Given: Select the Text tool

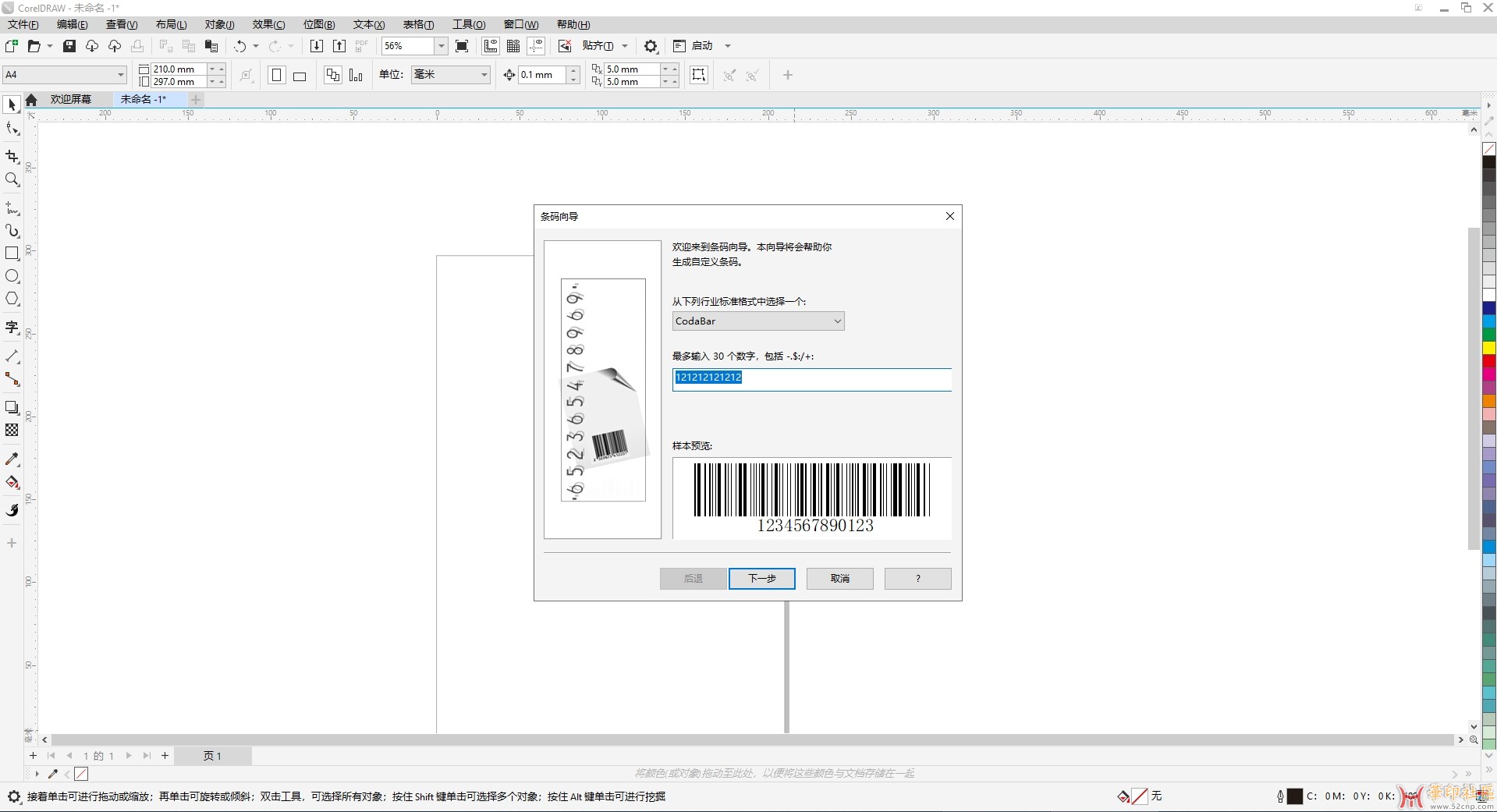Looking at the screenshot, I should point(12,328).
